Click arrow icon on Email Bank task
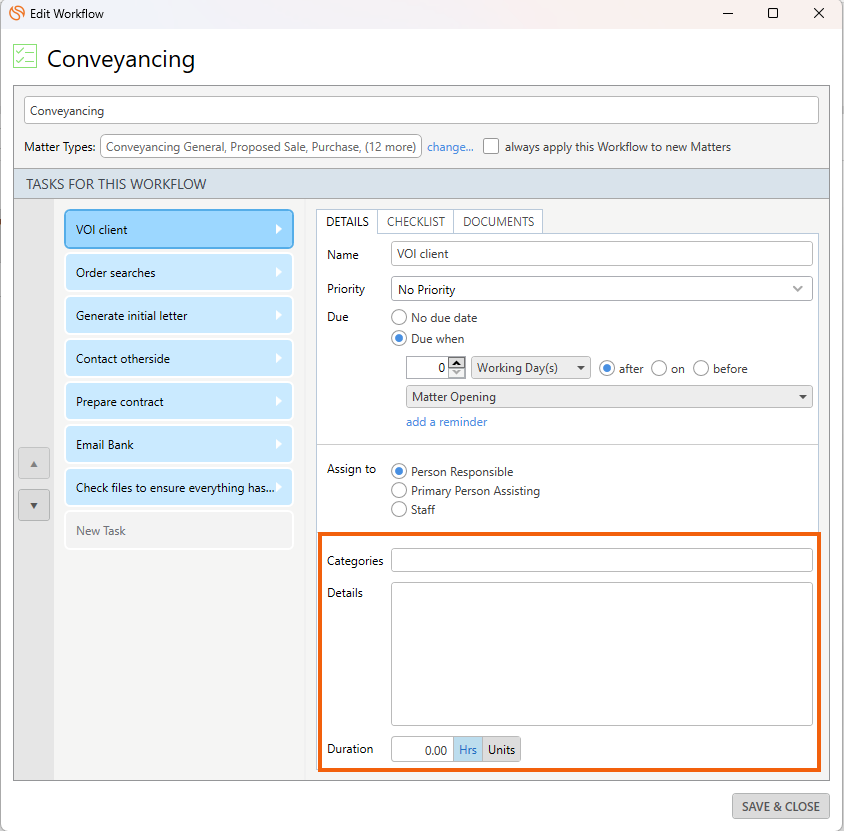 point(279,445)
